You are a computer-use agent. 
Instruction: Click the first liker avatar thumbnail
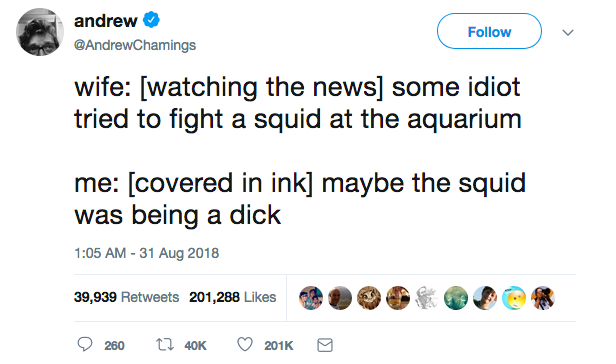point(311,298)
